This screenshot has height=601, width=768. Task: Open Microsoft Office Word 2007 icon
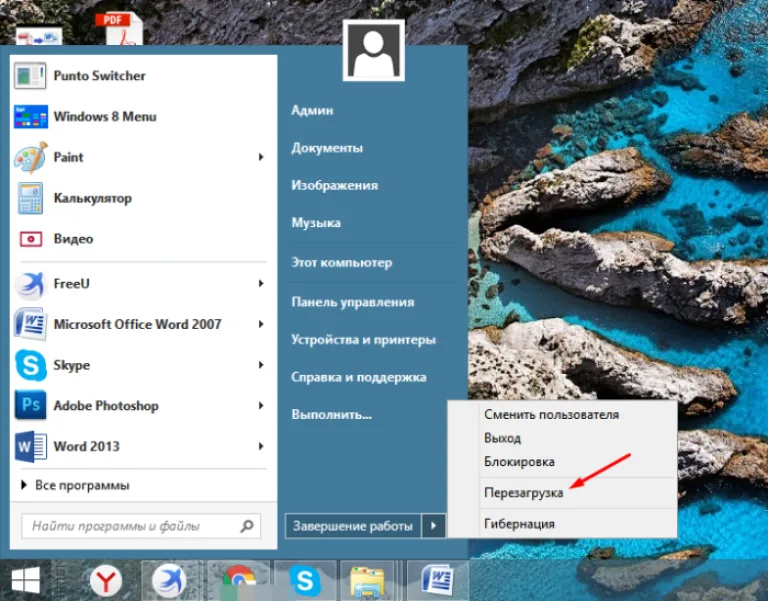(30, 324)
